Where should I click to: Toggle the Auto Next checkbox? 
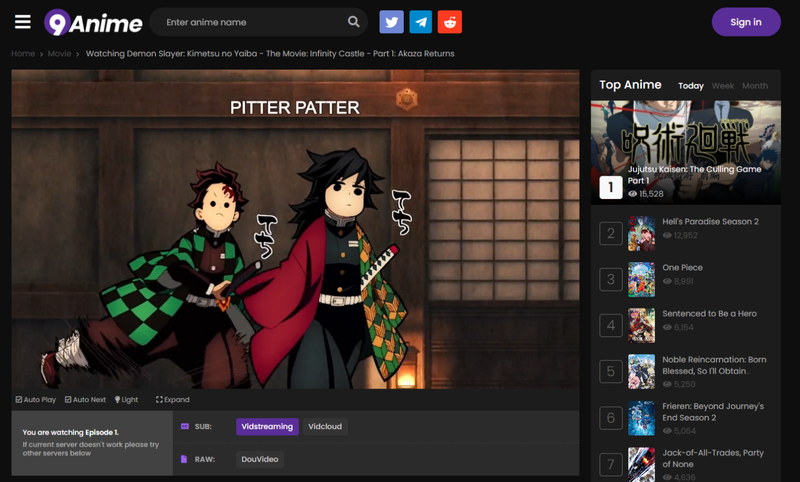click(85, 399)
